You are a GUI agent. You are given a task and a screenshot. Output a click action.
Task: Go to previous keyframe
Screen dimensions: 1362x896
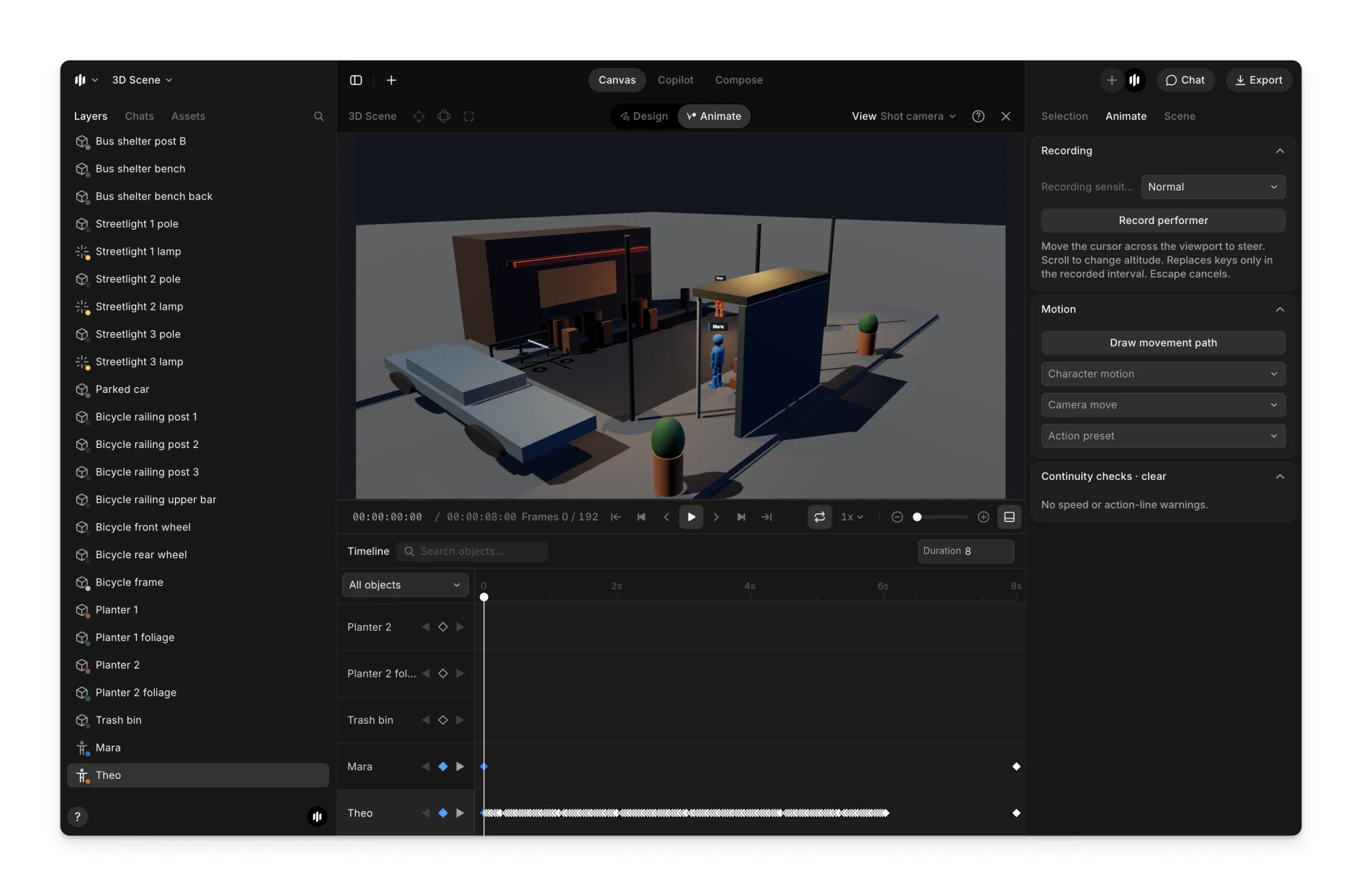(641, 517)
